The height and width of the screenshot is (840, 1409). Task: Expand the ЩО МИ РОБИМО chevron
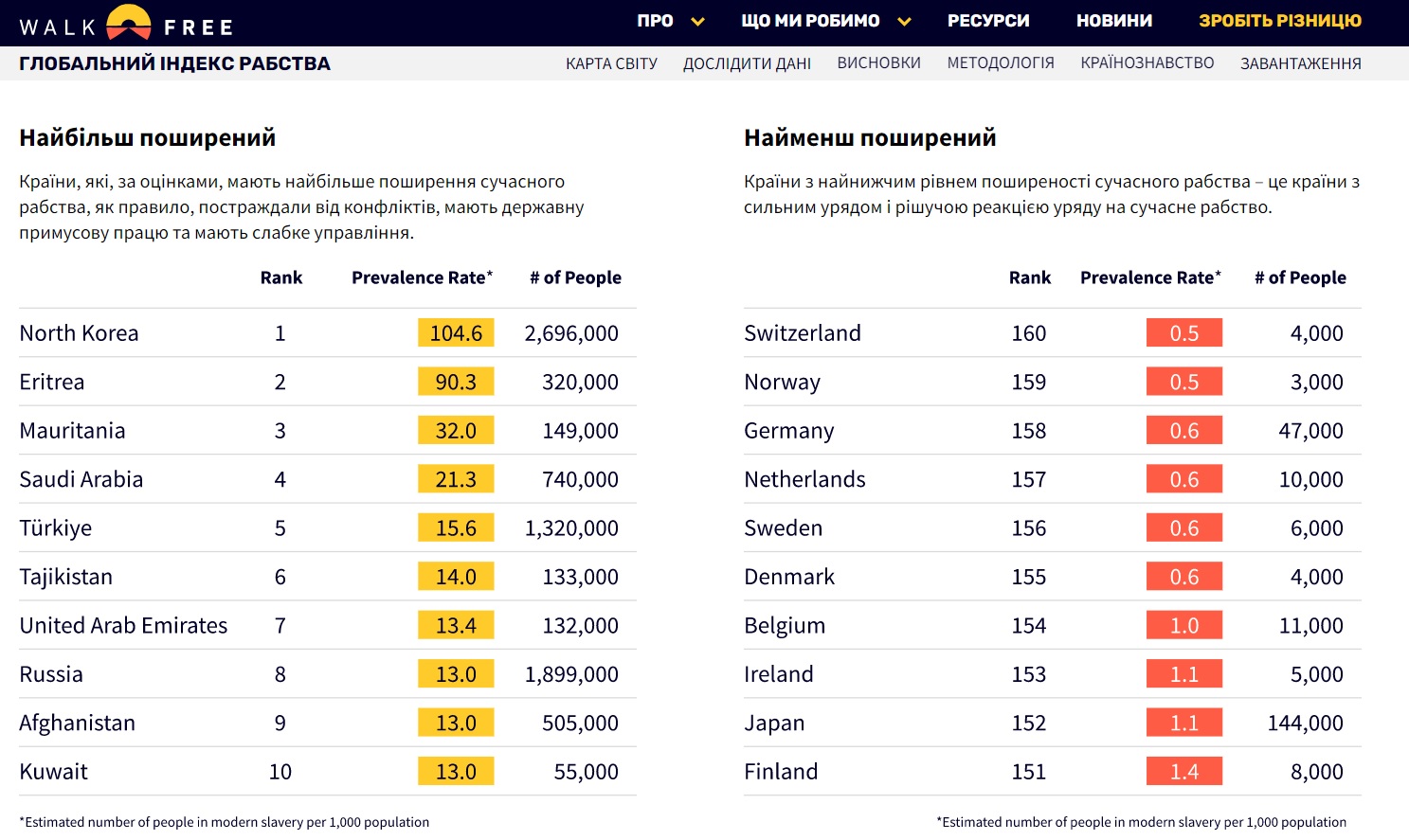tap(904, 22)
